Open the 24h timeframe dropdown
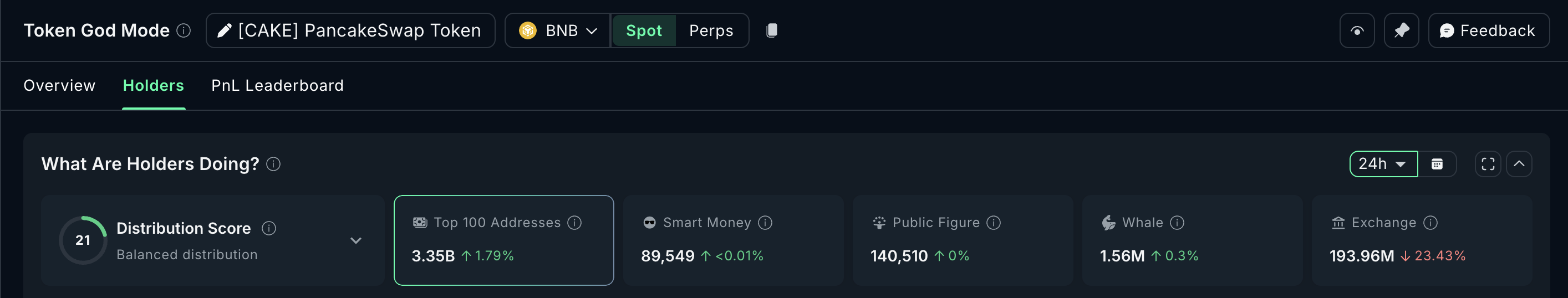Screen dimensions: 1568x298 tap(1383, 164)
